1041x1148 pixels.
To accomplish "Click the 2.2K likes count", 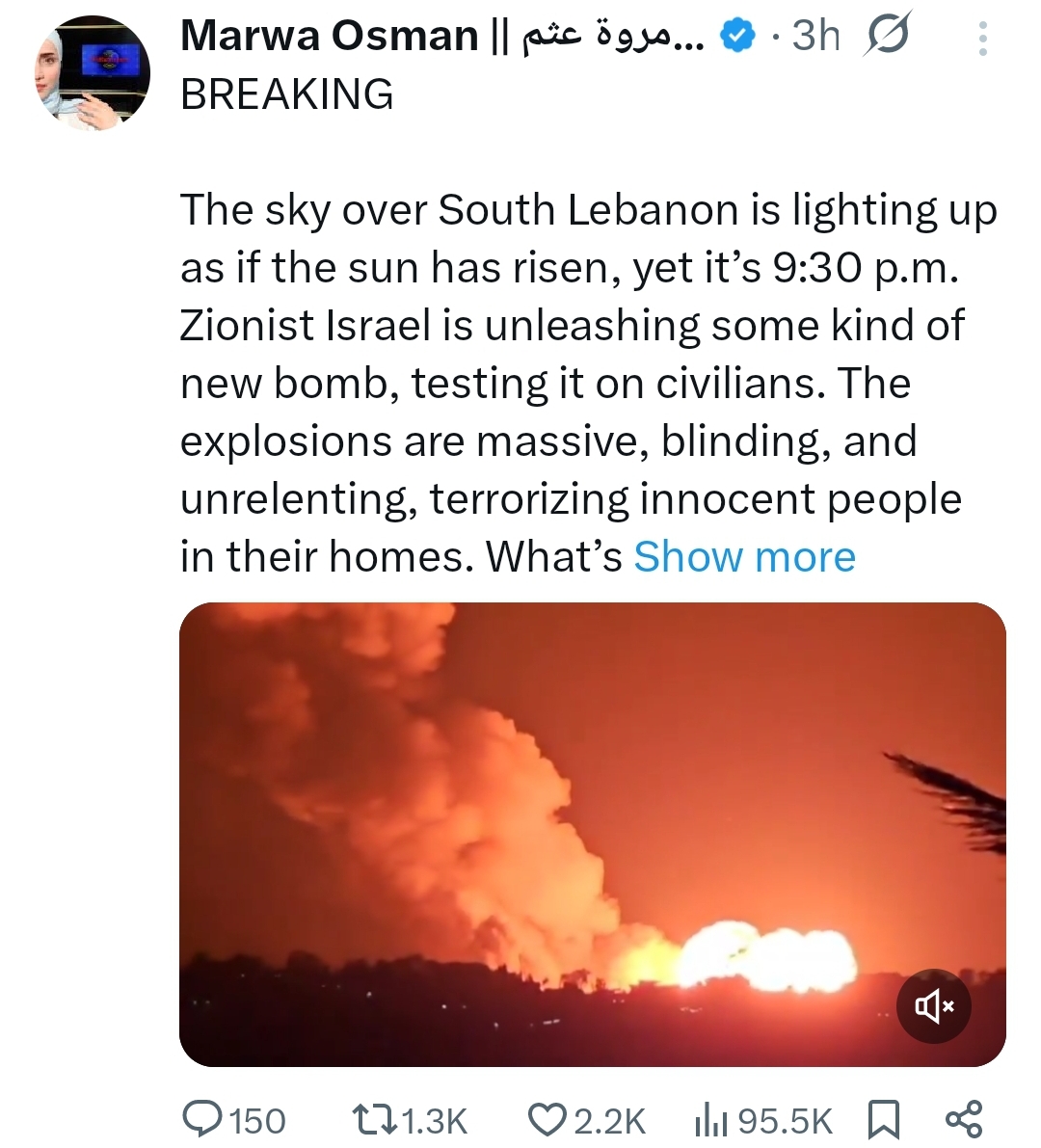I will click(x=609, y=1121).
